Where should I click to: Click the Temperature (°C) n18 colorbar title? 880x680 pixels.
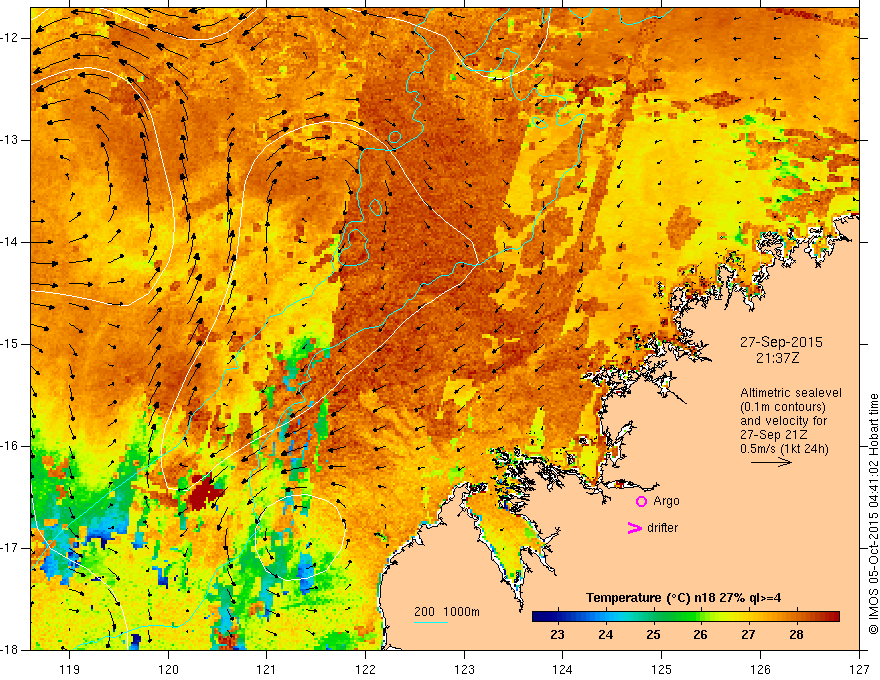click(x=683, y=598)
